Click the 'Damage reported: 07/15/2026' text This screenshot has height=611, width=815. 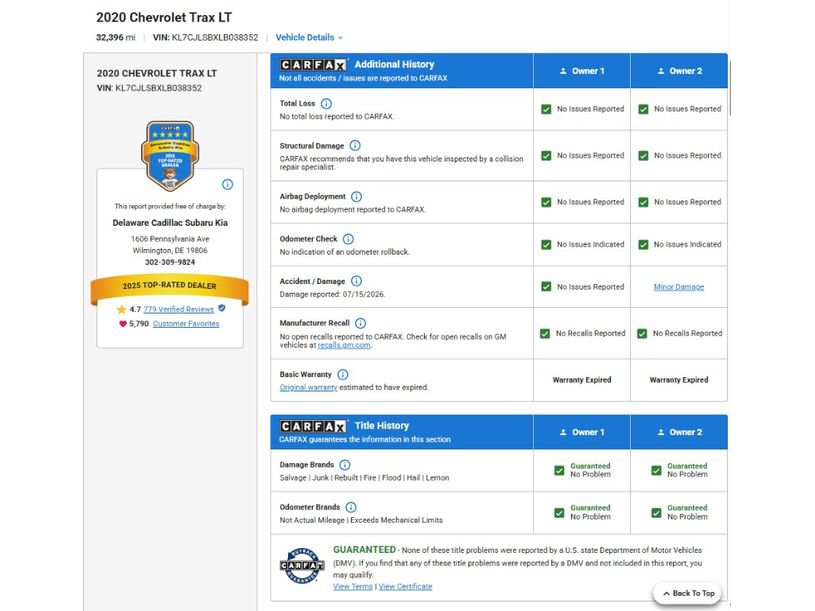point(332,294)
